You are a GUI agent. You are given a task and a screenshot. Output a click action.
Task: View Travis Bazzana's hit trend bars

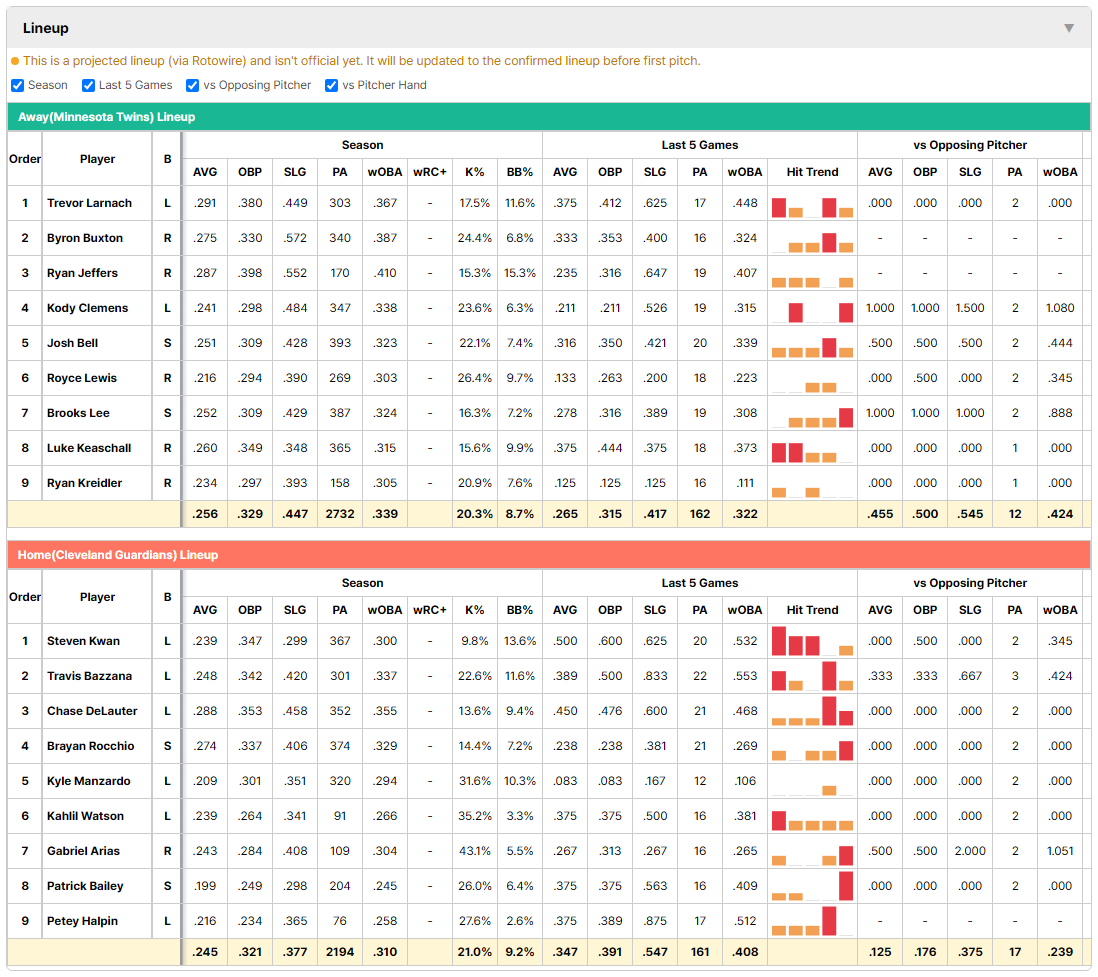(812, 676)
